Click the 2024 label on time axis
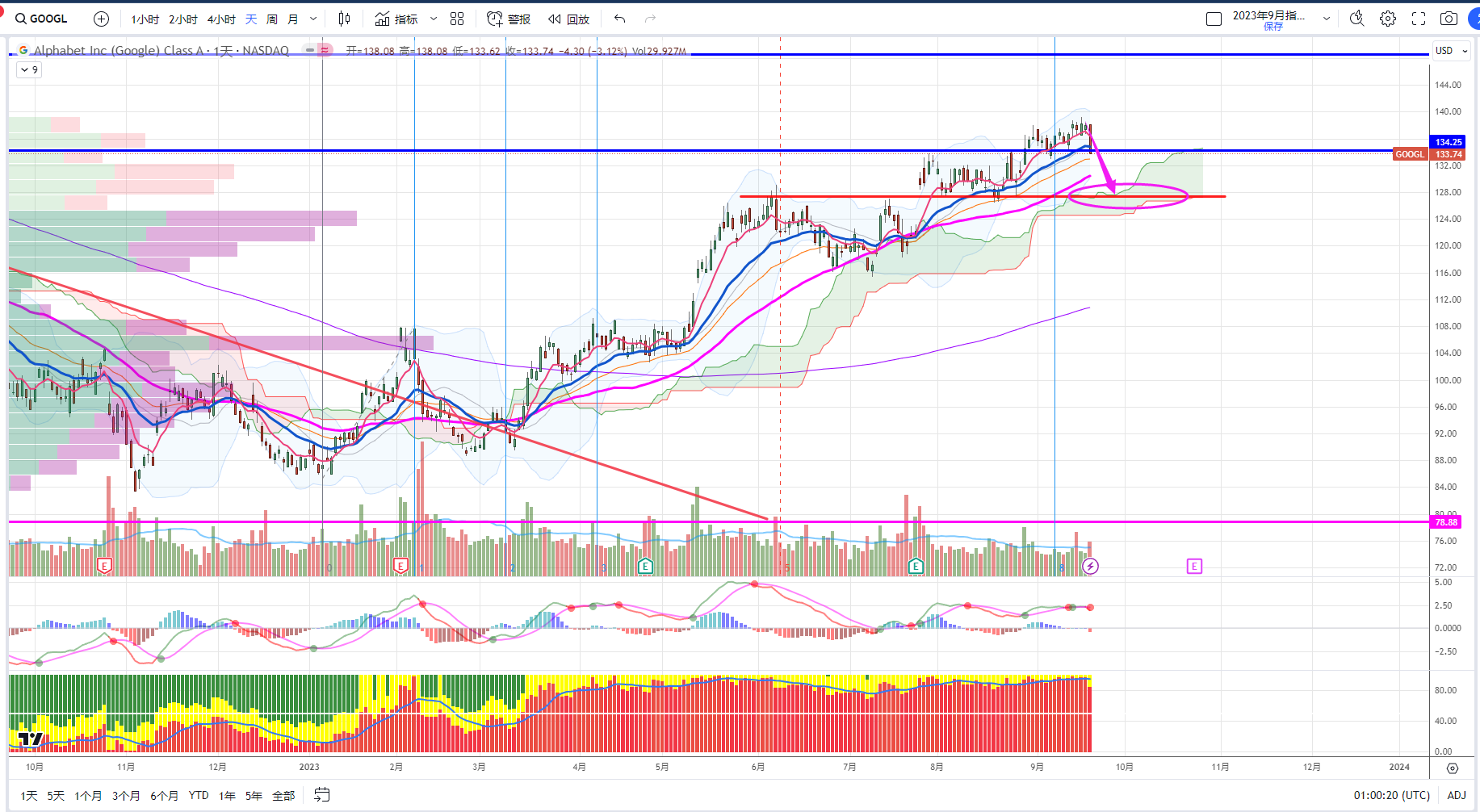1480x812 pixels. tap(1399, 767)
